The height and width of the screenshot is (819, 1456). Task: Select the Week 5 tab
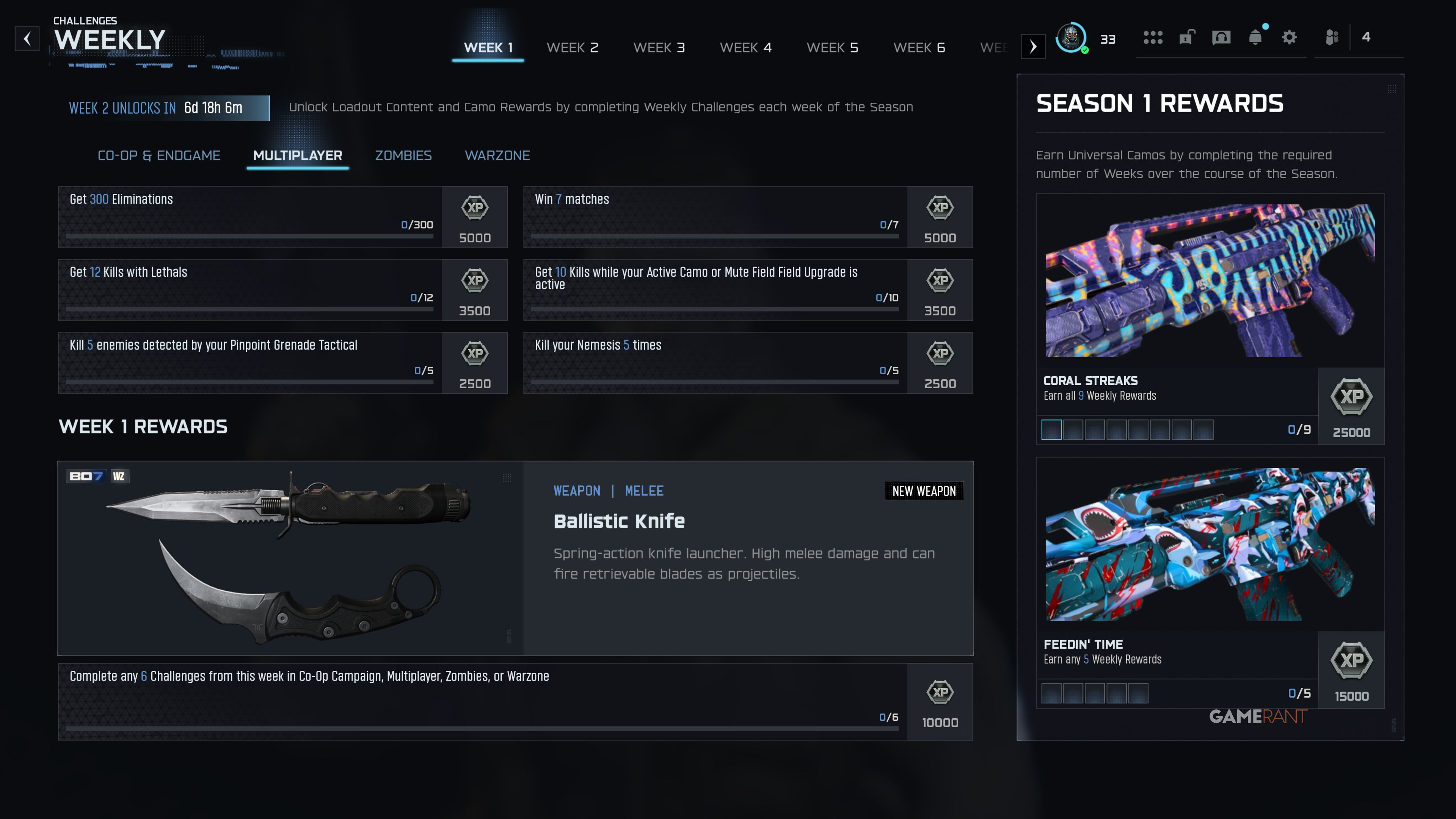[832, 47]
